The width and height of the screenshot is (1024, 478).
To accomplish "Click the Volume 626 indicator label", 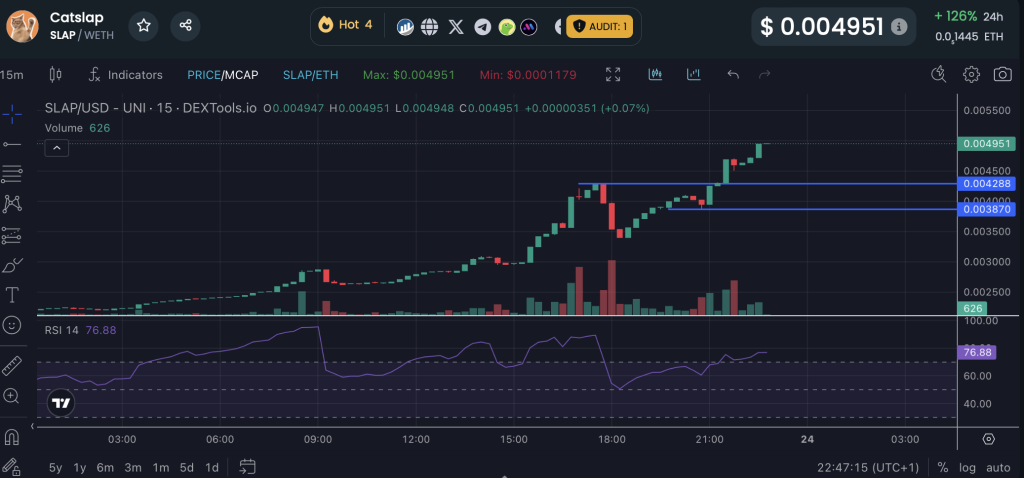I will (x=77, y=128).
